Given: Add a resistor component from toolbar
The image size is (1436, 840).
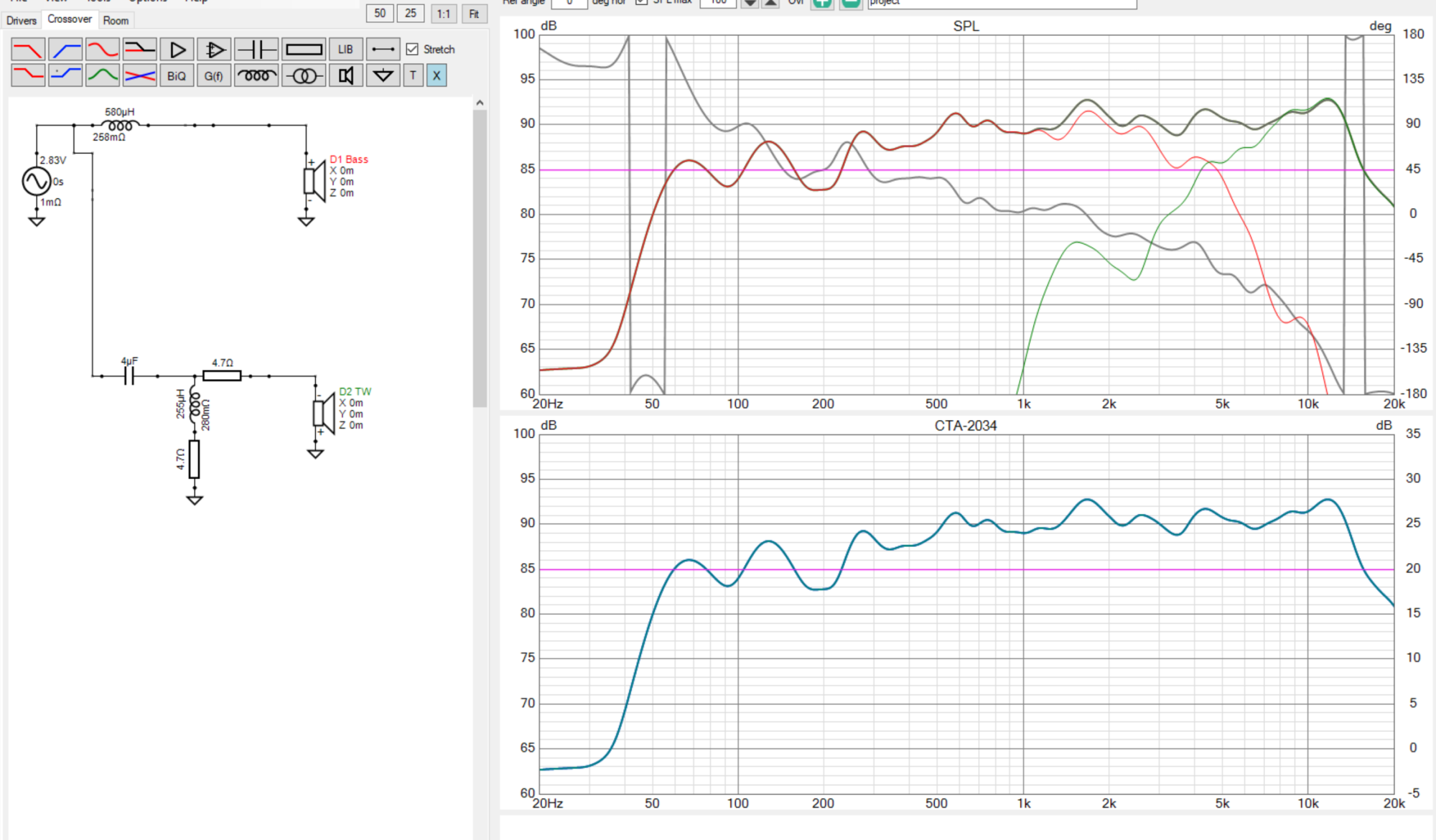Looking at the screenshot, I should click(304, 50).
